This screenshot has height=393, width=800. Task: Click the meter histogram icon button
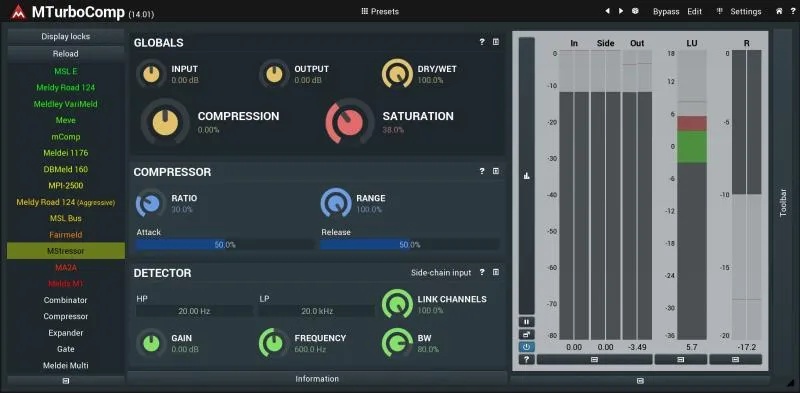coord(527,176)
